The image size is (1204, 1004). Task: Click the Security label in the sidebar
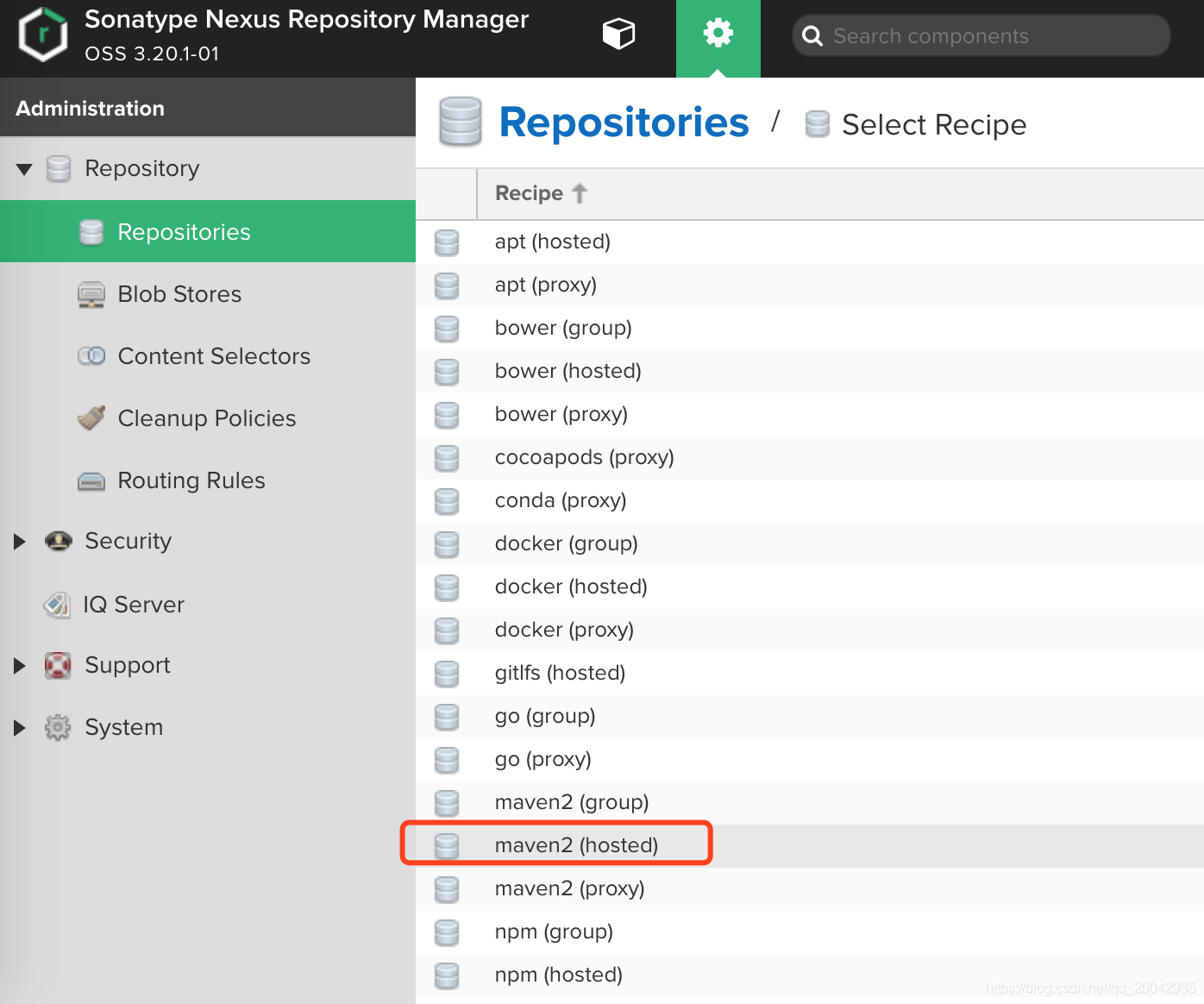tap(129, 541)
